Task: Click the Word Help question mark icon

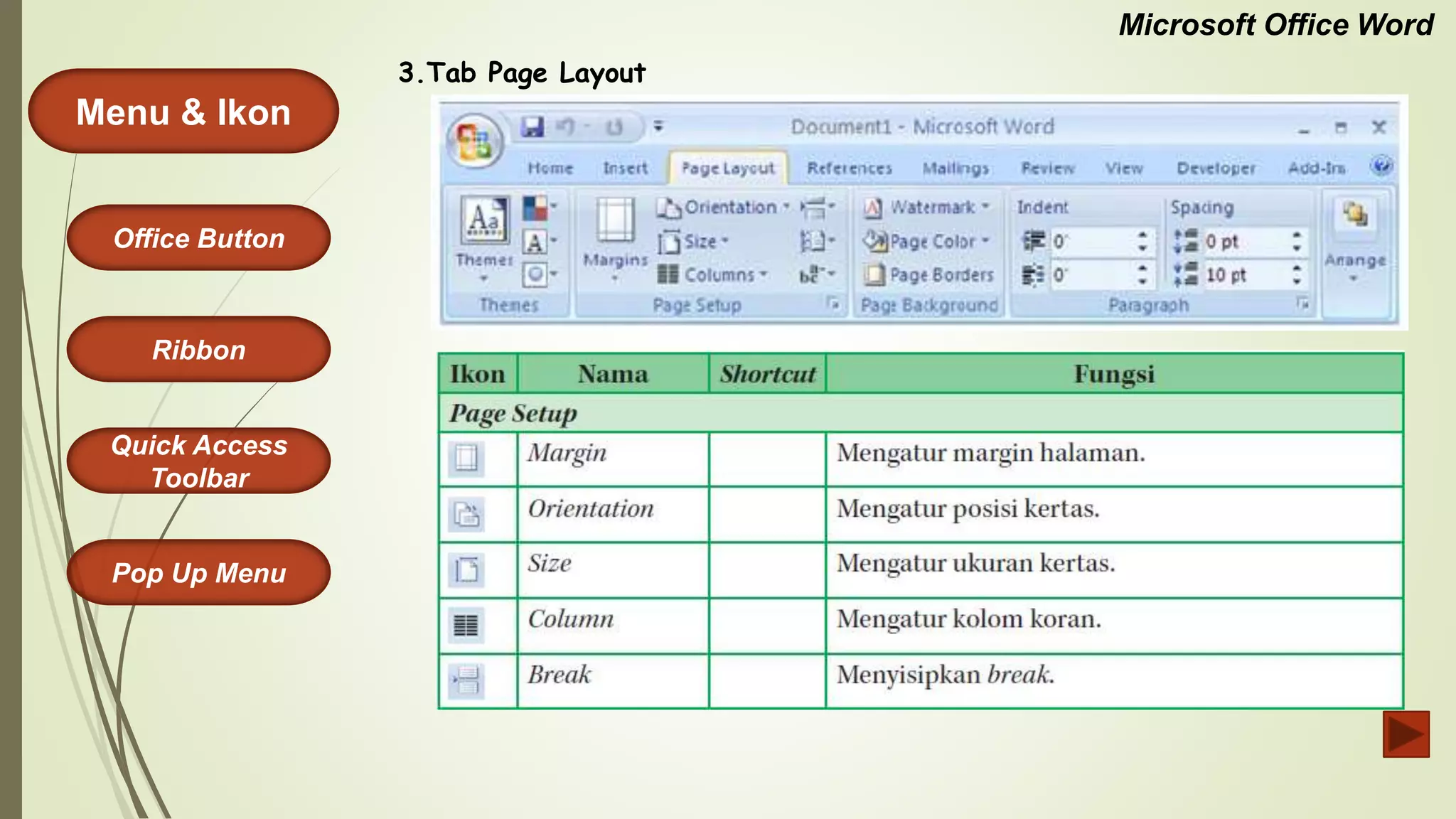Action: tap(1381, 166)
